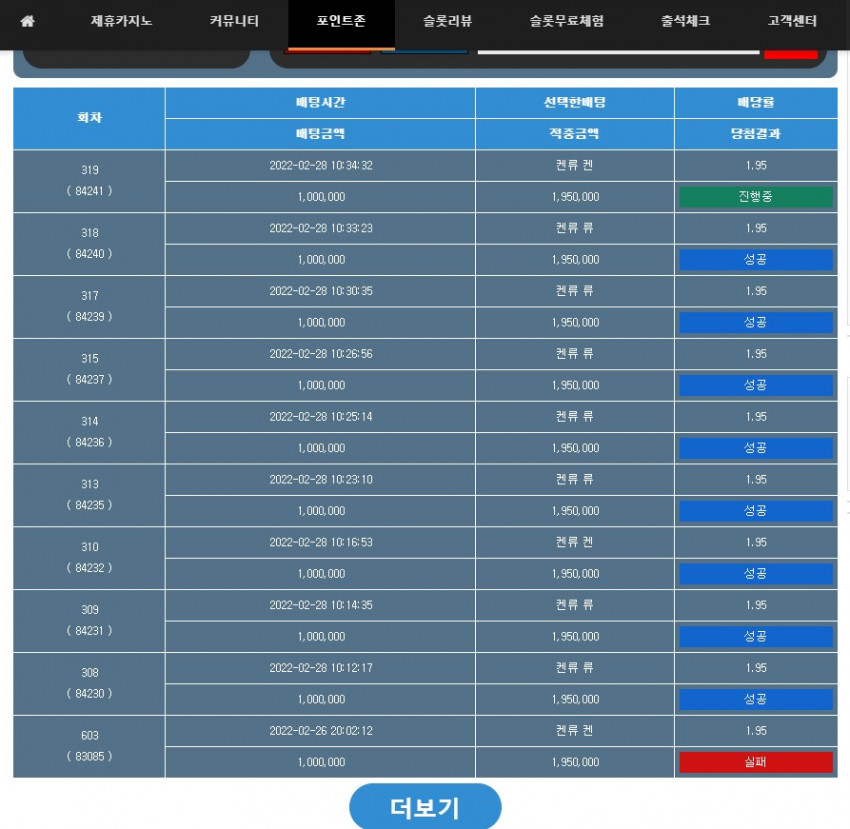Select the round ID ( 84241 )

click(x=89, y=191)
